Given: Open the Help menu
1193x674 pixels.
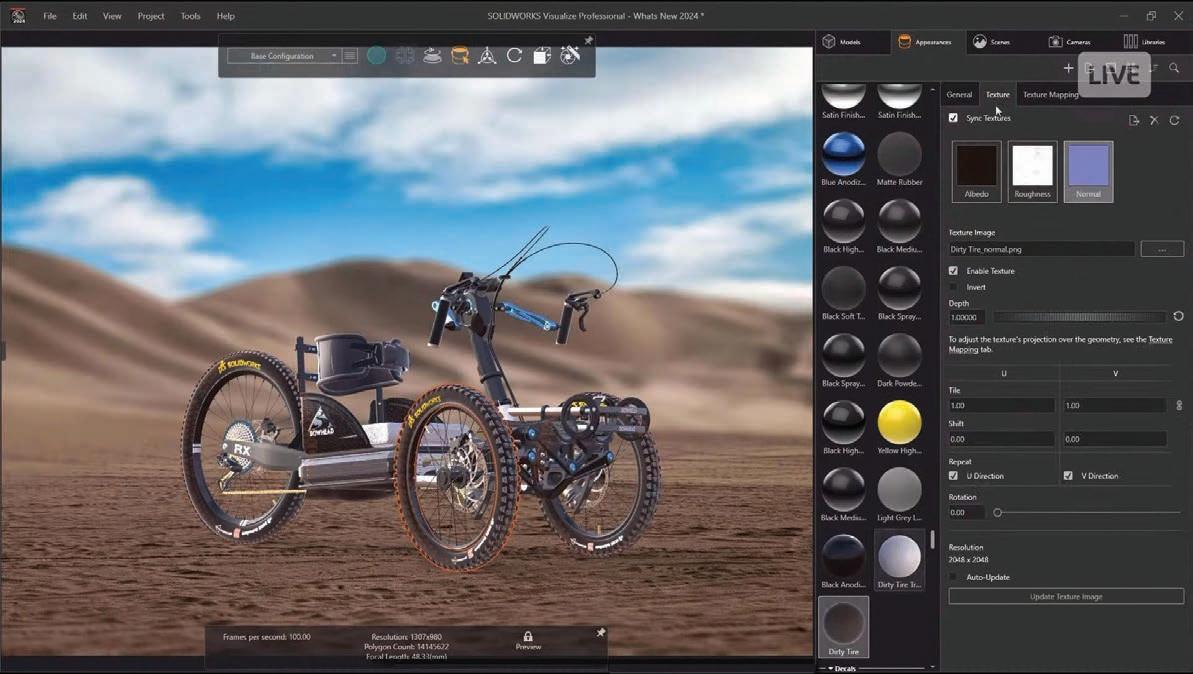Looking at the screenshot, I should point(225,16).
